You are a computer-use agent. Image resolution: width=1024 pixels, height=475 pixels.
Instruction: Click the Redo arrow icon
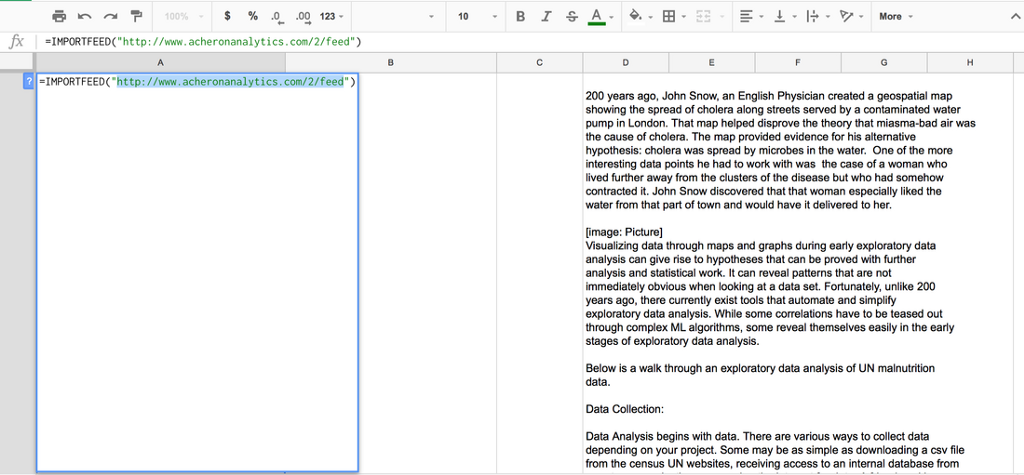point(110,17)
